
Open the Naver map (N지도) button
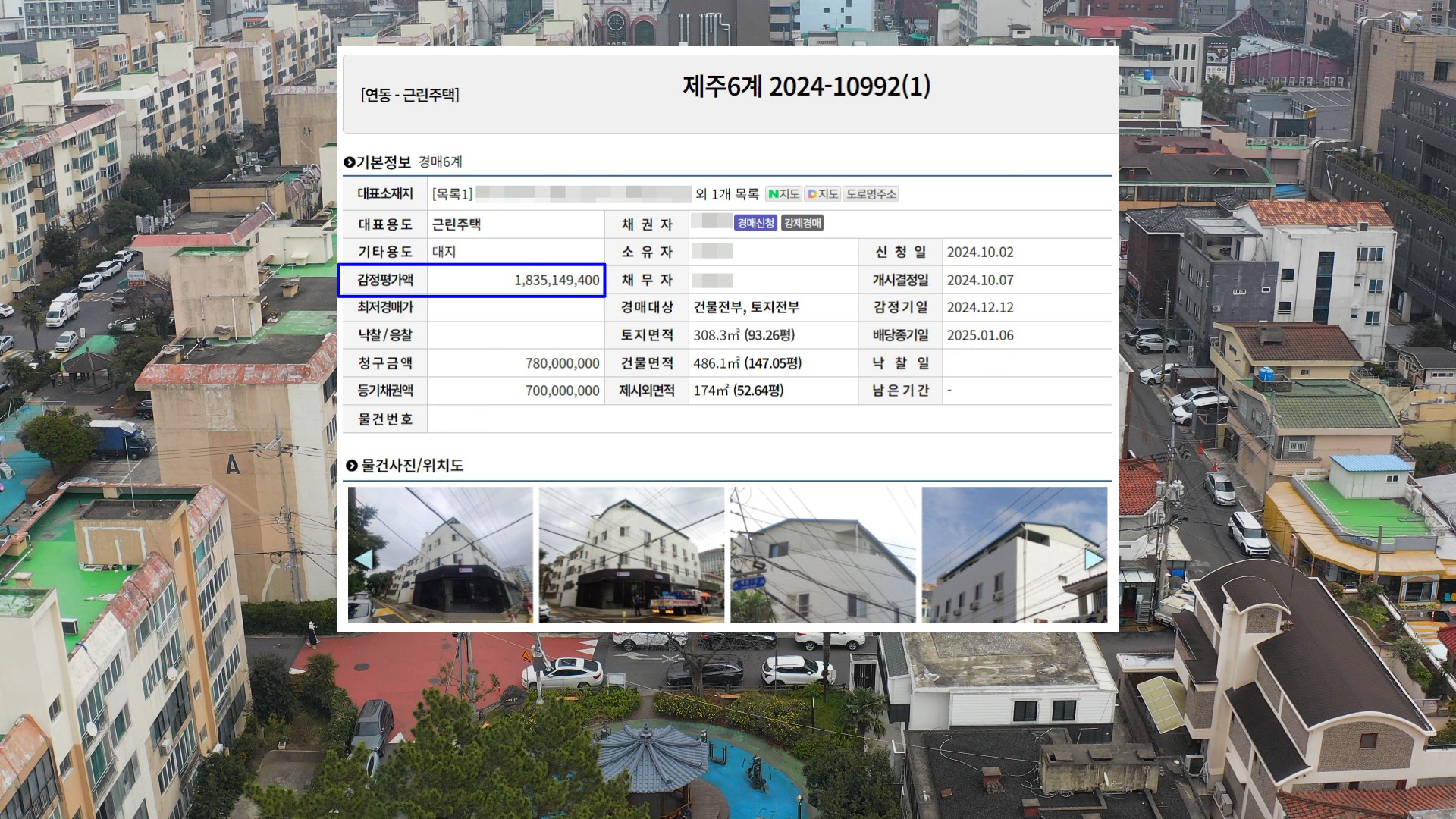(x=783, y=194)
